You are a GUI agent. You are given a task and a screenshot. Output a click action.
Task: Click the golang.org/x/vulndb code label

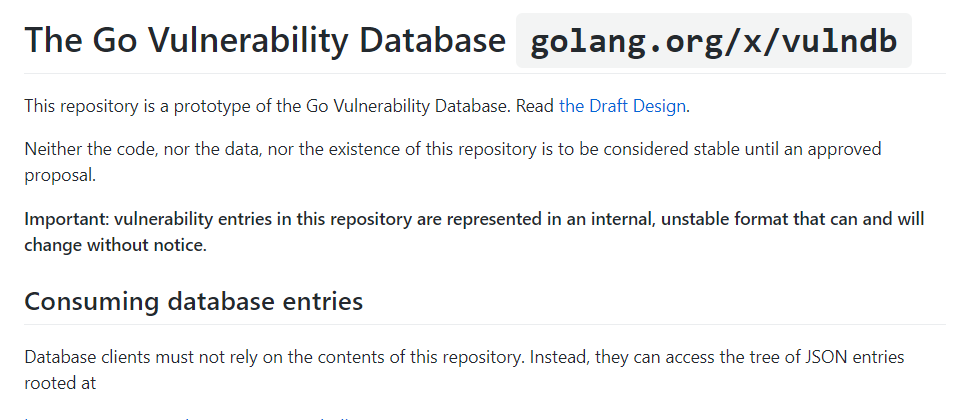coord(714,41)
